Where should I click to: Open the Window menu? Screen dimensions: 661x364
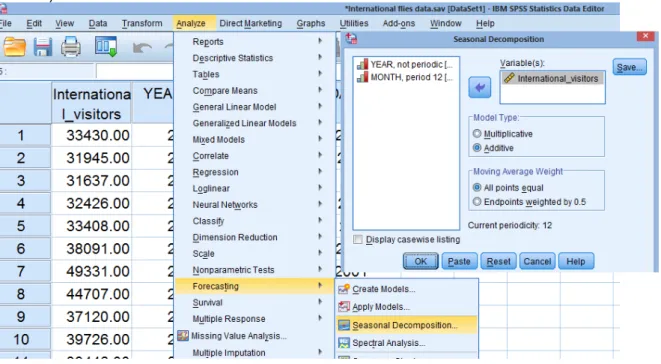(x=446, y=24)
